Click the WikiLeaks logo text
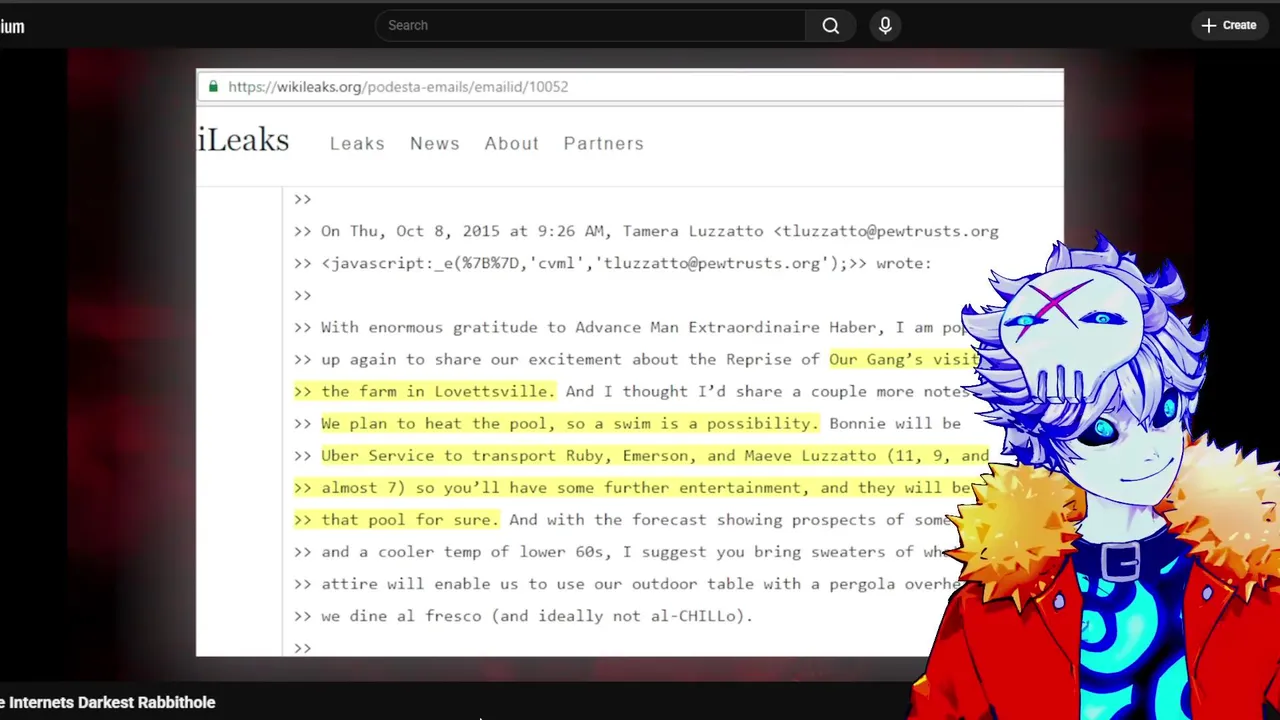This screenshot has width=1280, height=720. pyautogui.click(x=243, y=140)
